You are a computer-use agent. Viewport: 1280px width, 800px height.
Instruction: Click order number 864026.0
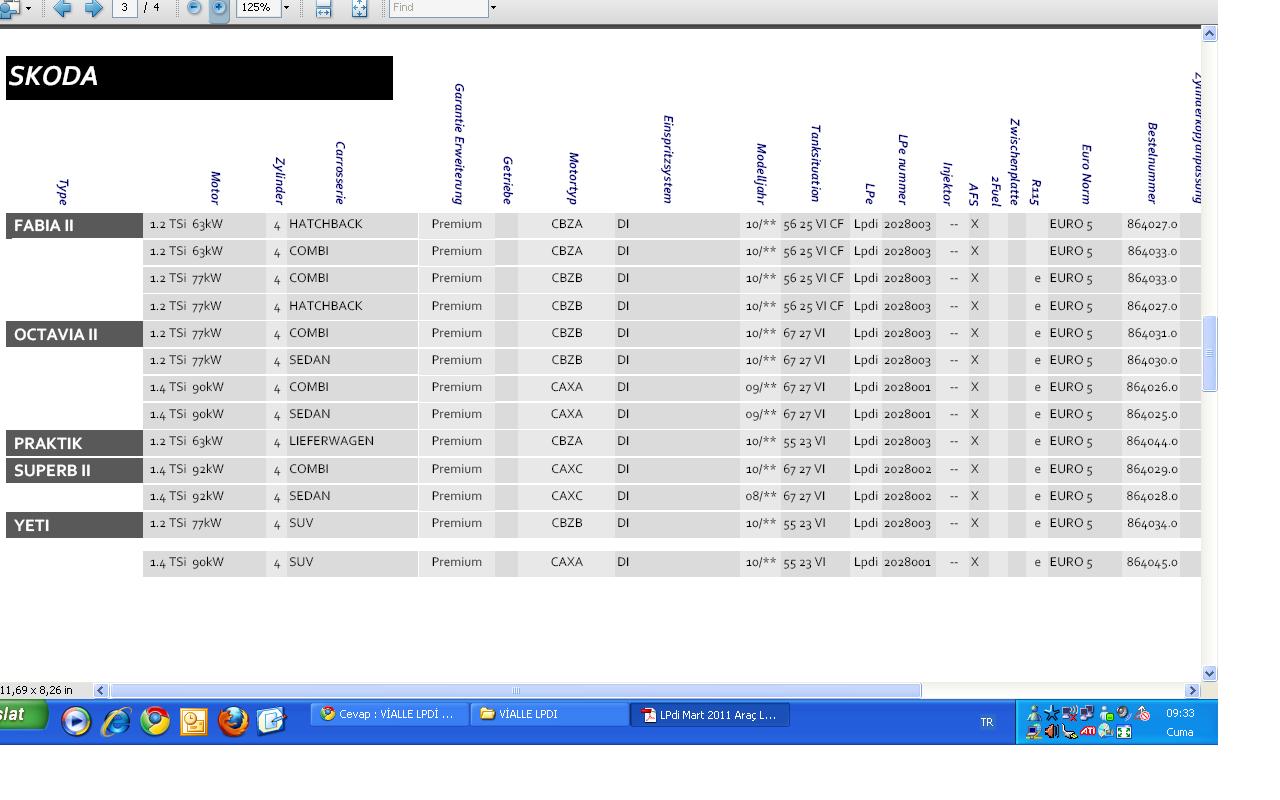tap(1152, 387)
